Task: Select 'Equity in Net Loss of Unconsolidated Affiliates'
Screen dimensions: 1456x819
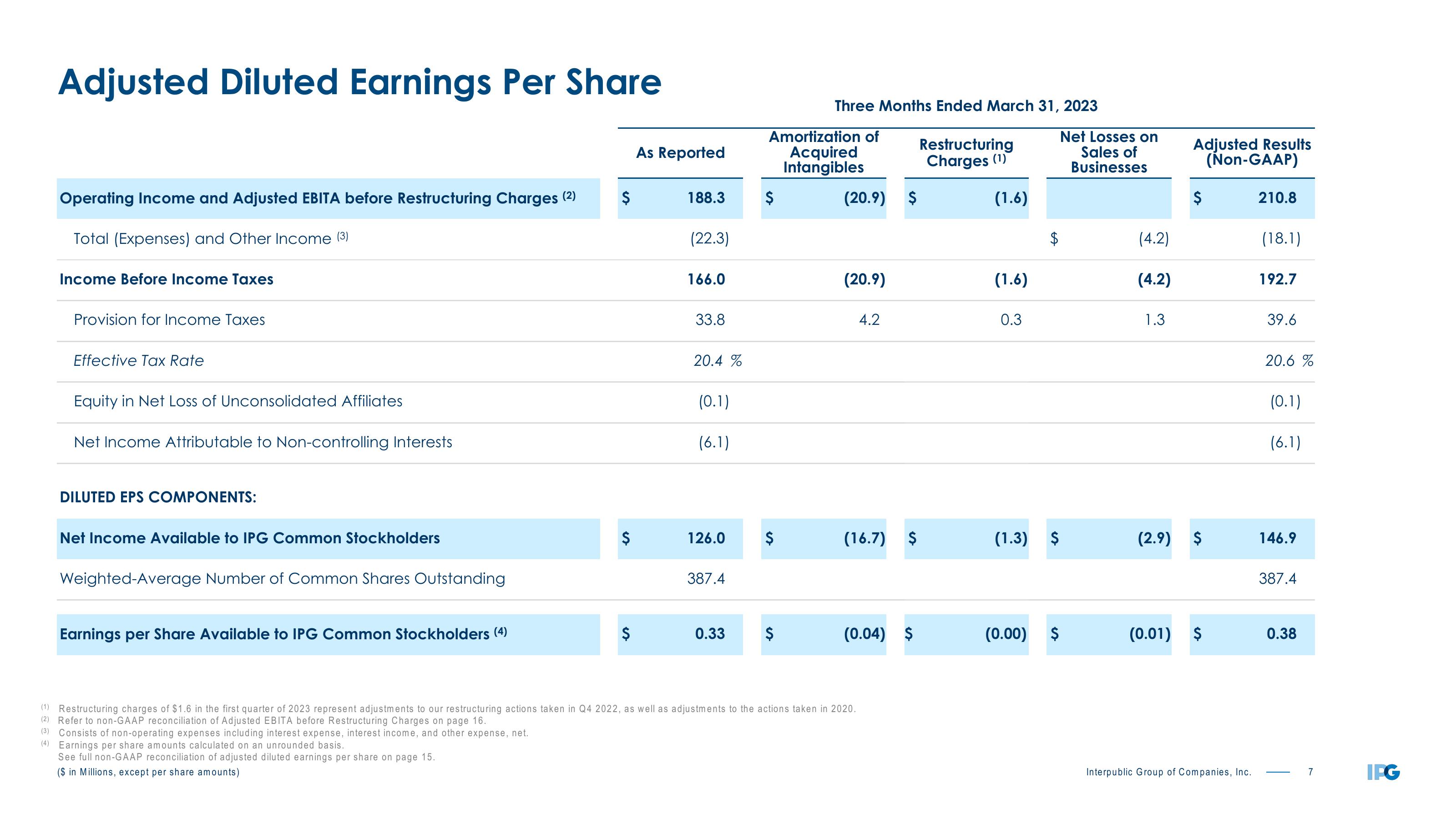Action: click(x=238, y=401)
